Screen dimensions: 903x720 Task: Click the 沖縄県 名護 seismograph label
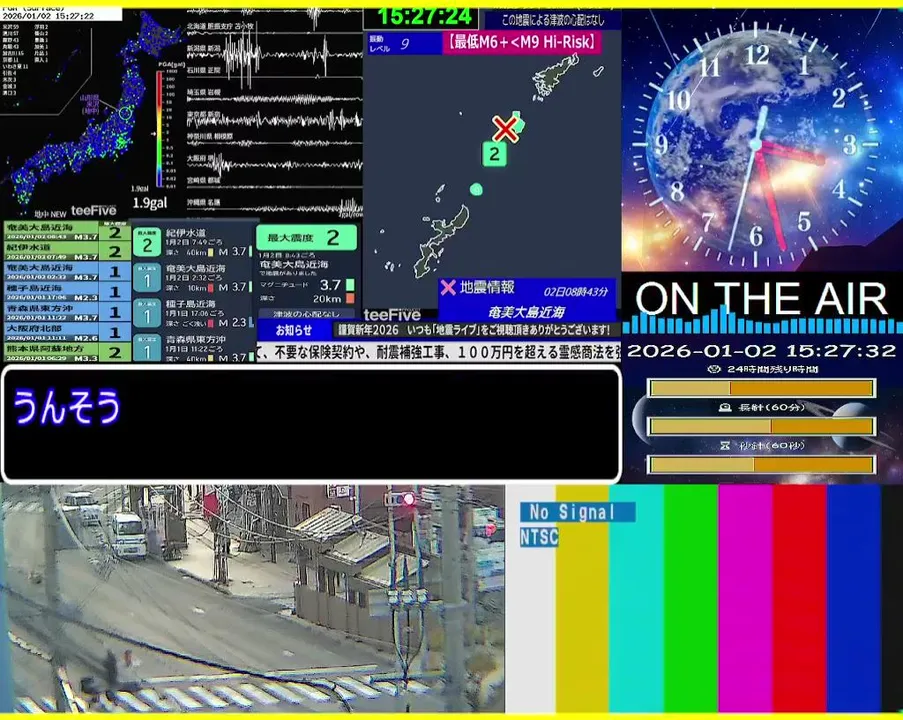(x=204, y=203)
